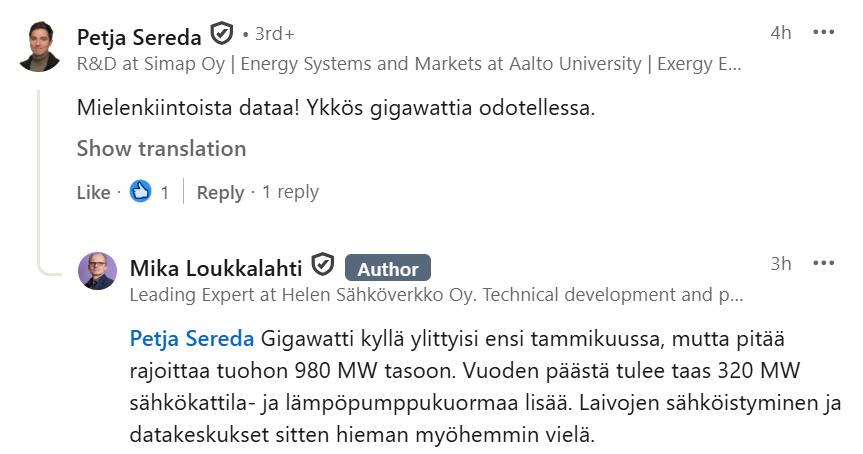The image size is (863, 454).
Task: Open Mika Loukkalahti's profile picture
Action: pyautogui.click(x=98, y=270)
